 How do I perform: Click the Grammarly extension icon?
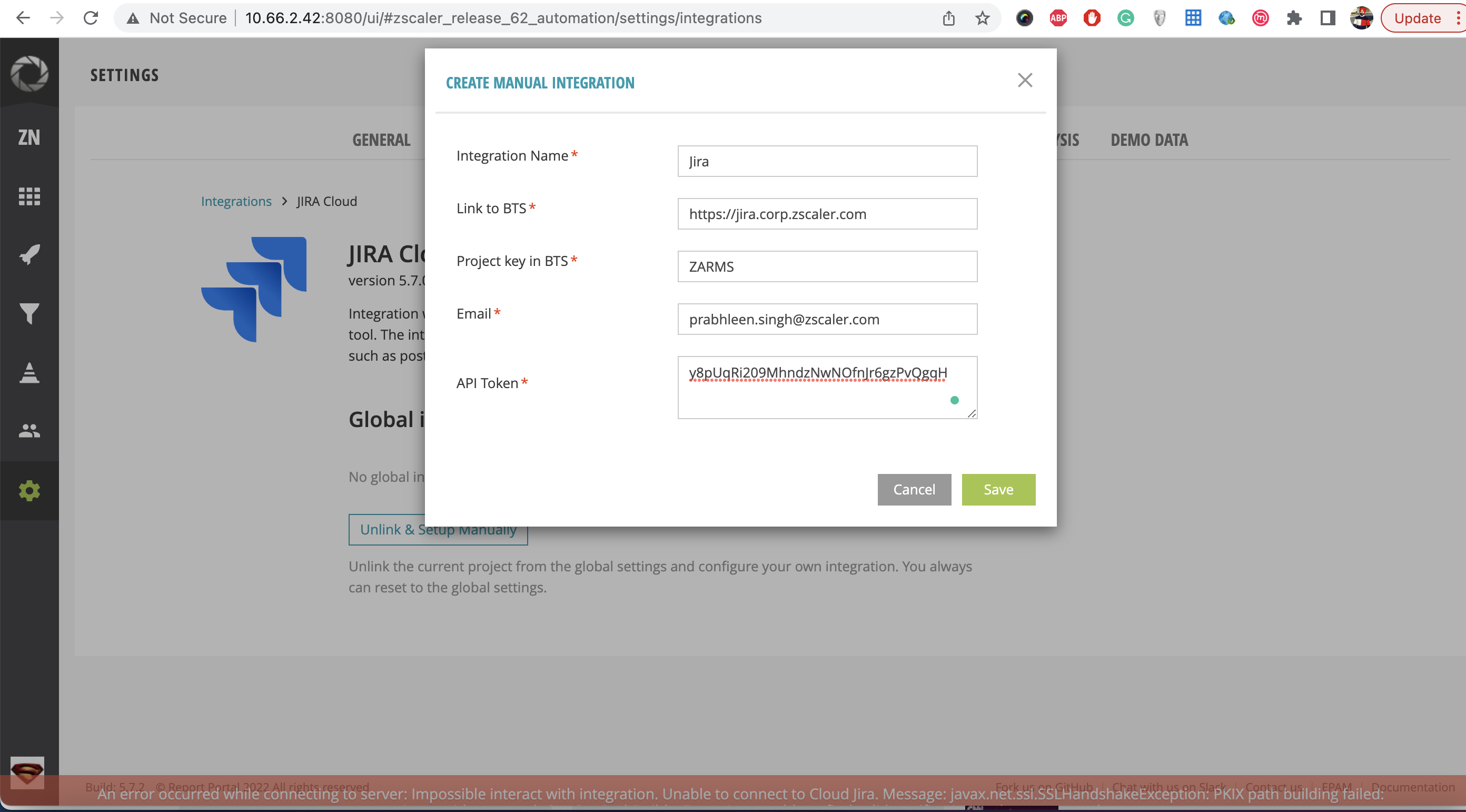[x=1125, y=17]
